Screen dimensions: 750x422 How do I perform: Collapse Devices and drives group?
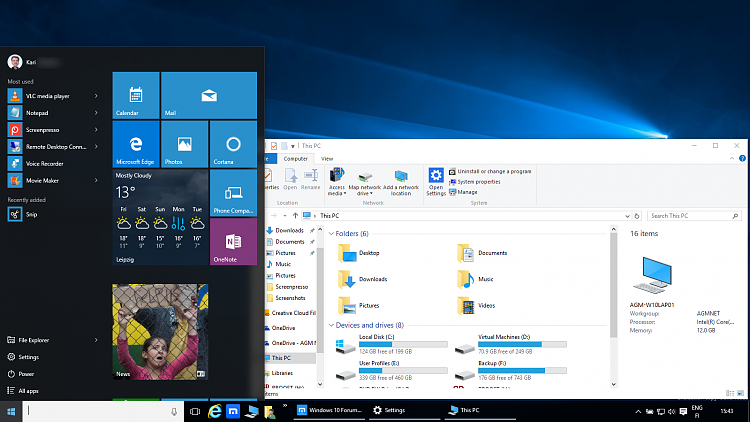point(331,325)
